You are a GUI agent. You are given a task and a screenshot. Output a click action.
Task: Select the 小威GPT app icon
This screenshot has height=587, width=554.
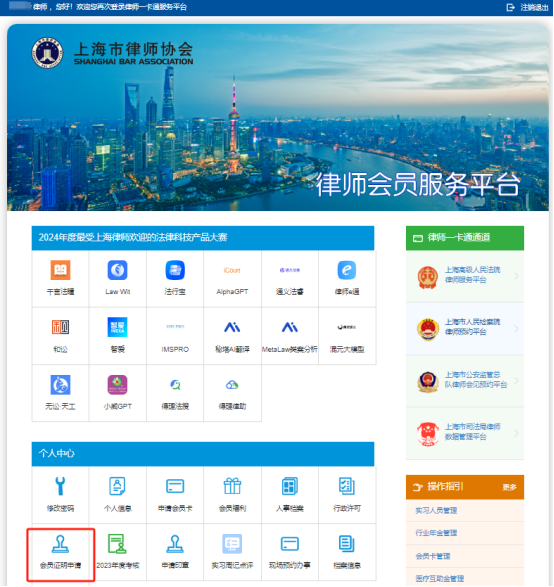click(x=118, y=385)
